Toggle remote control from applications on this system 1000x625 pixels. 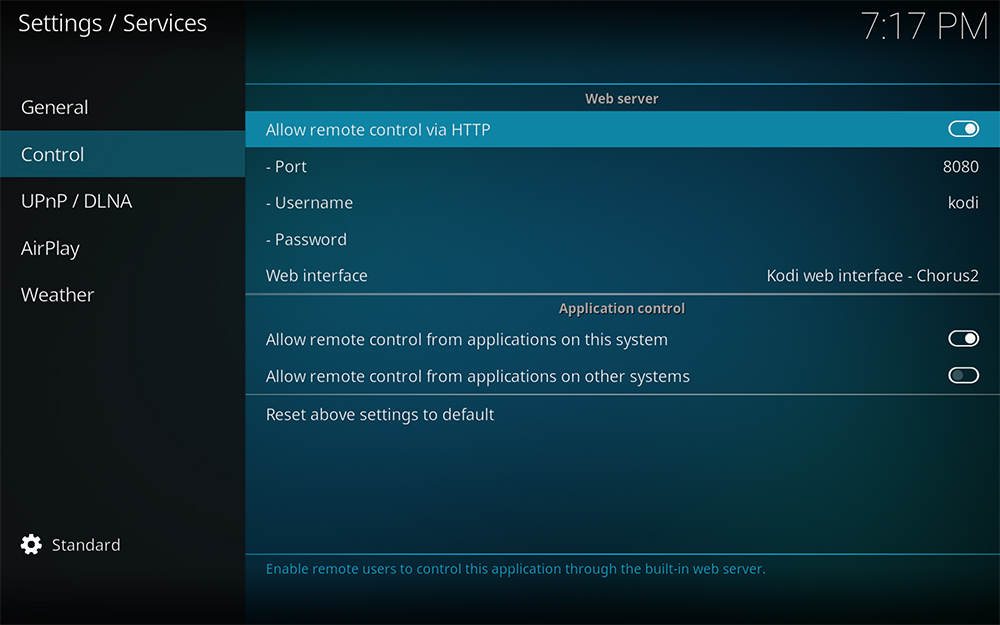point(963,338)
